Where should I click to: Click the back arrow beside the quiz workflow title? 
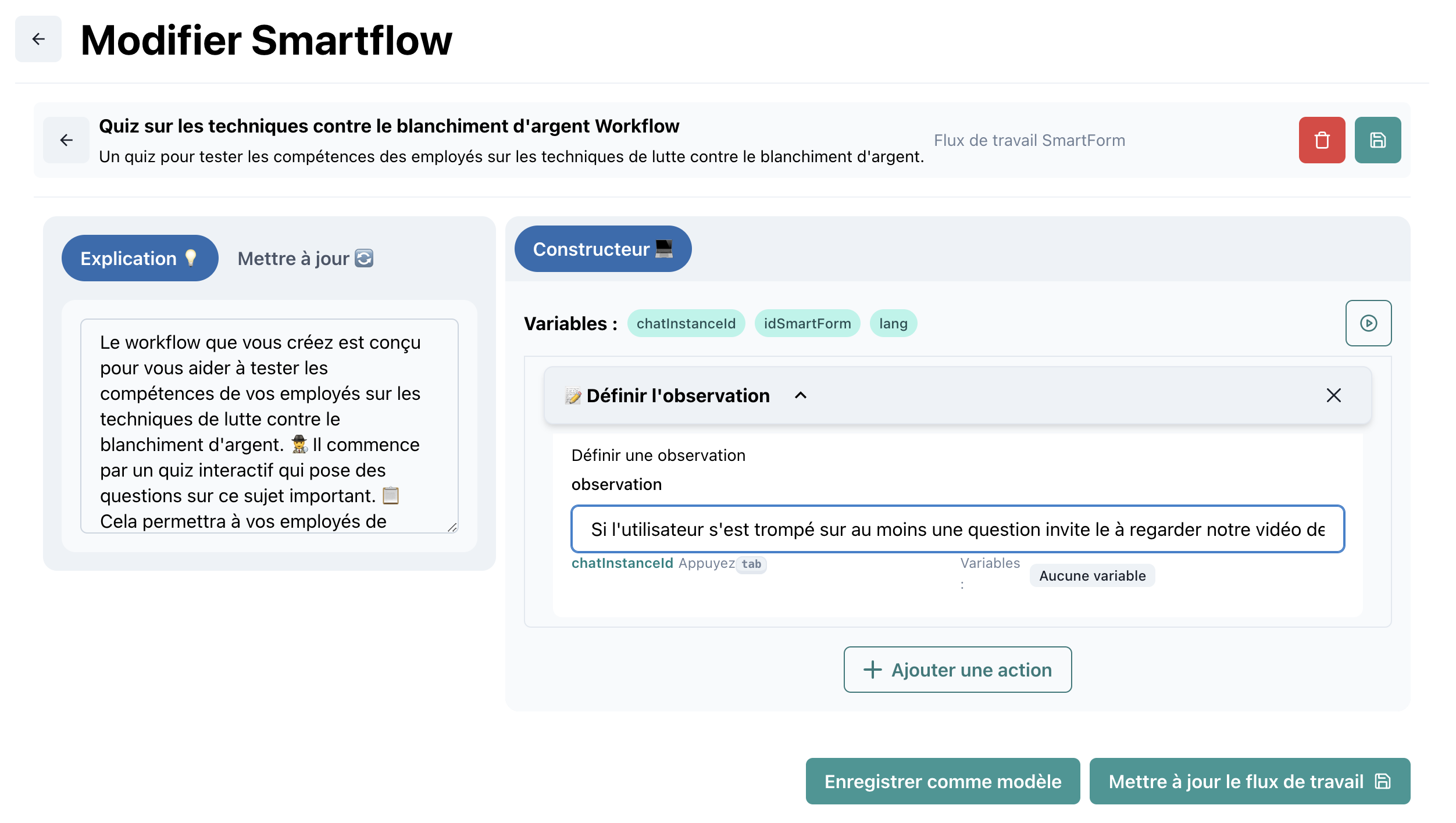click(x=66, y=139)
